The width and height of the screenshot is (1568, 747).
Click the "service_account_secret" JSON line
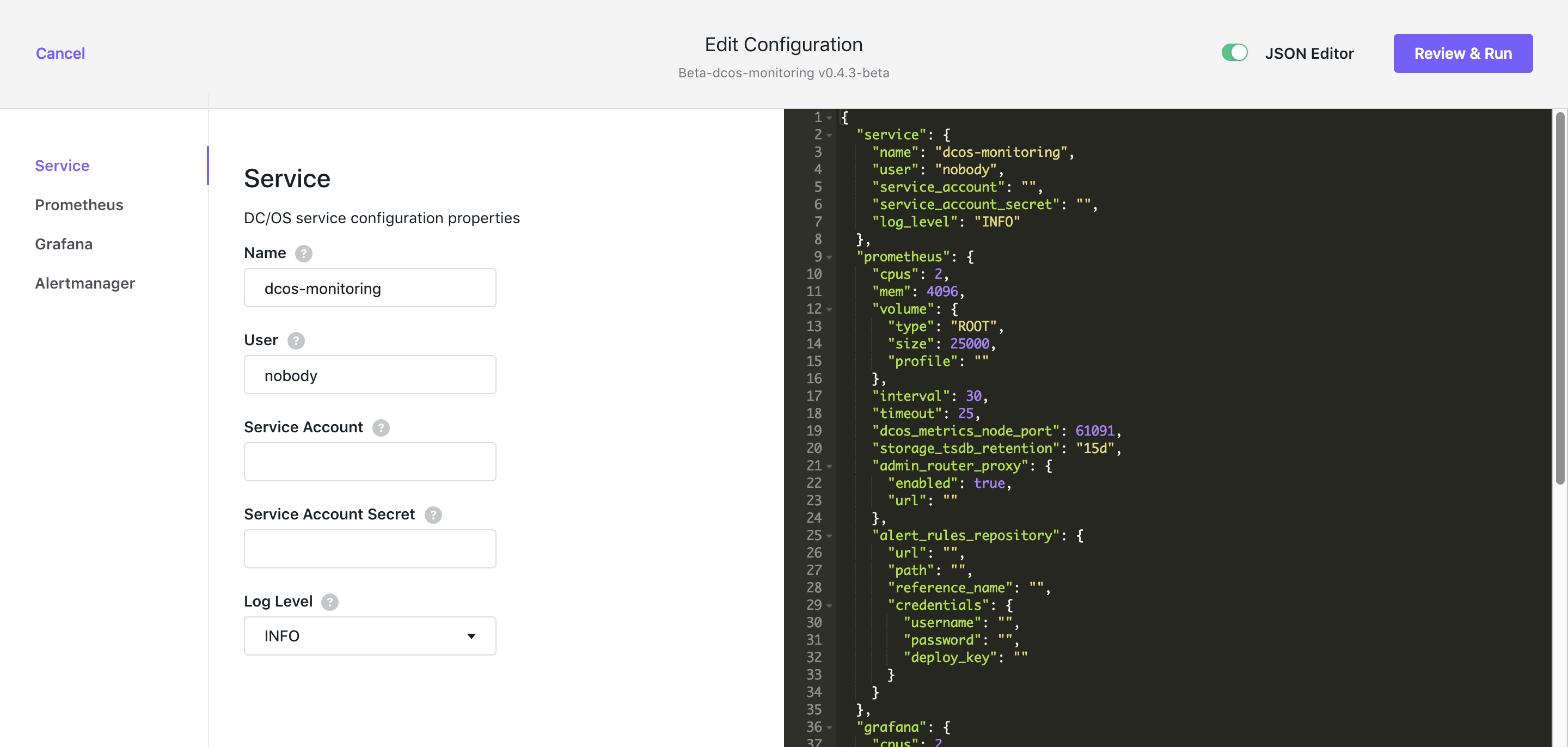click(x=984, y=205)
